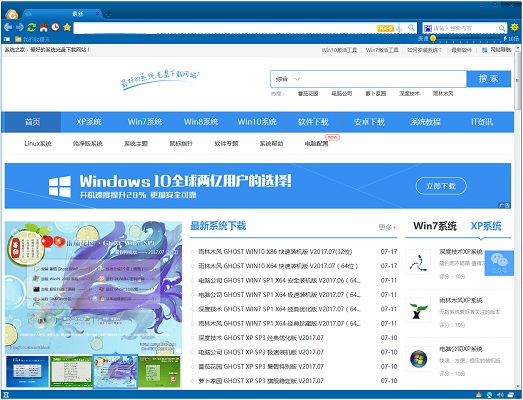
Task: Click the site navigation icon in top bar
Action: click(x=484, y=50)
